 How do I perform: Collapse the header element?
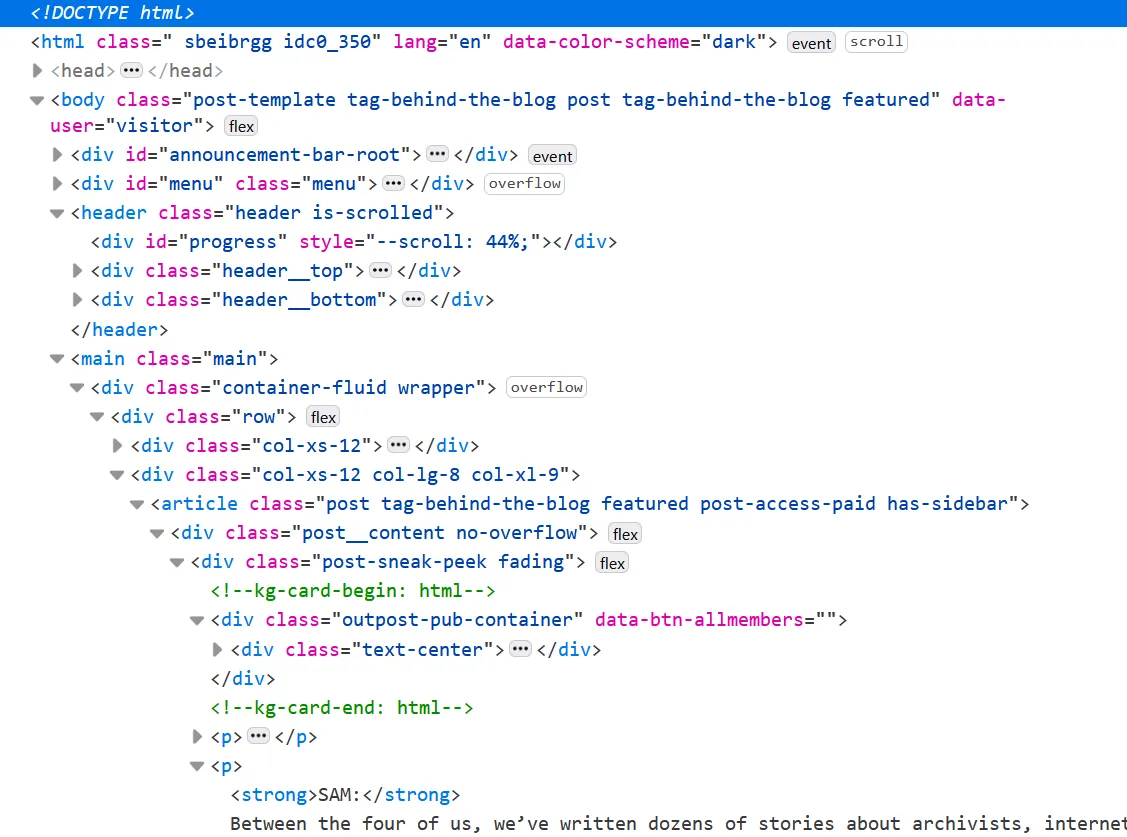click(57, 213)
